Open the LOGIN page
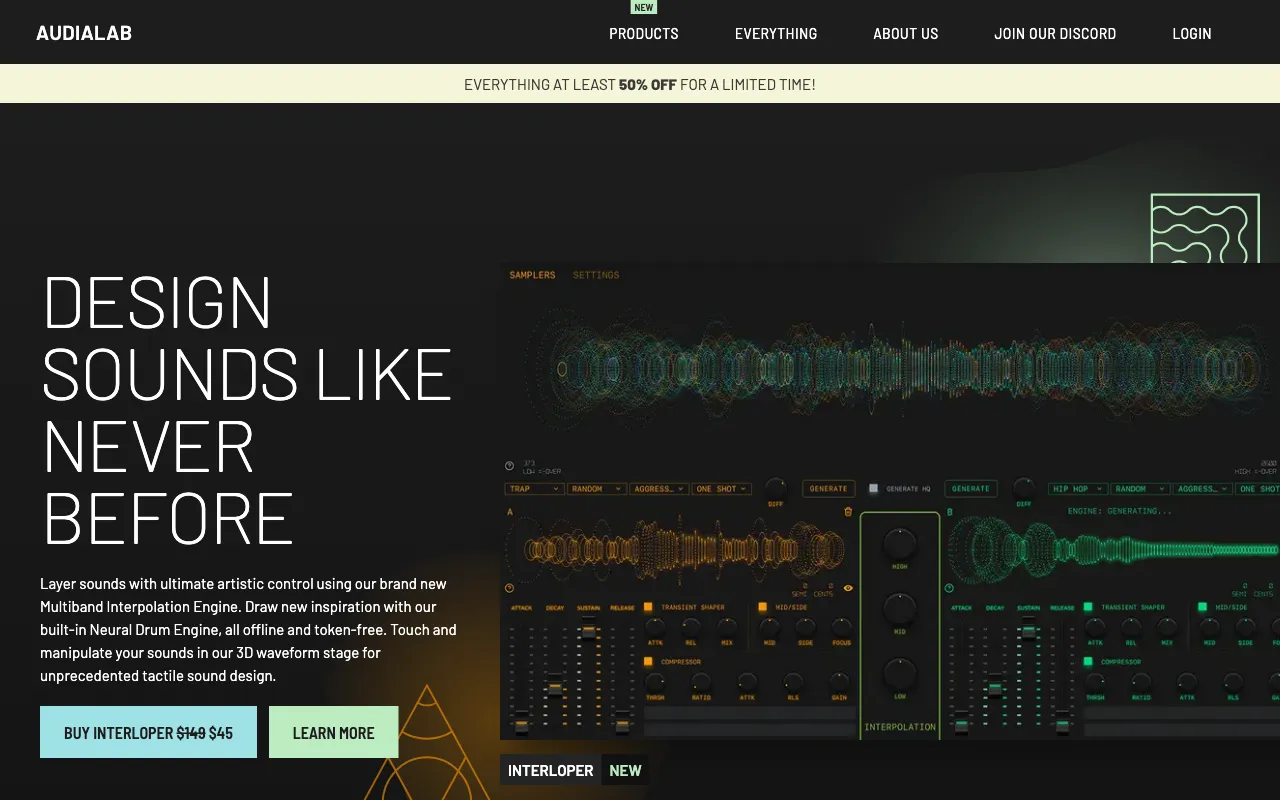This screenshot has height=800, width=1280. tap(1192, 33)
